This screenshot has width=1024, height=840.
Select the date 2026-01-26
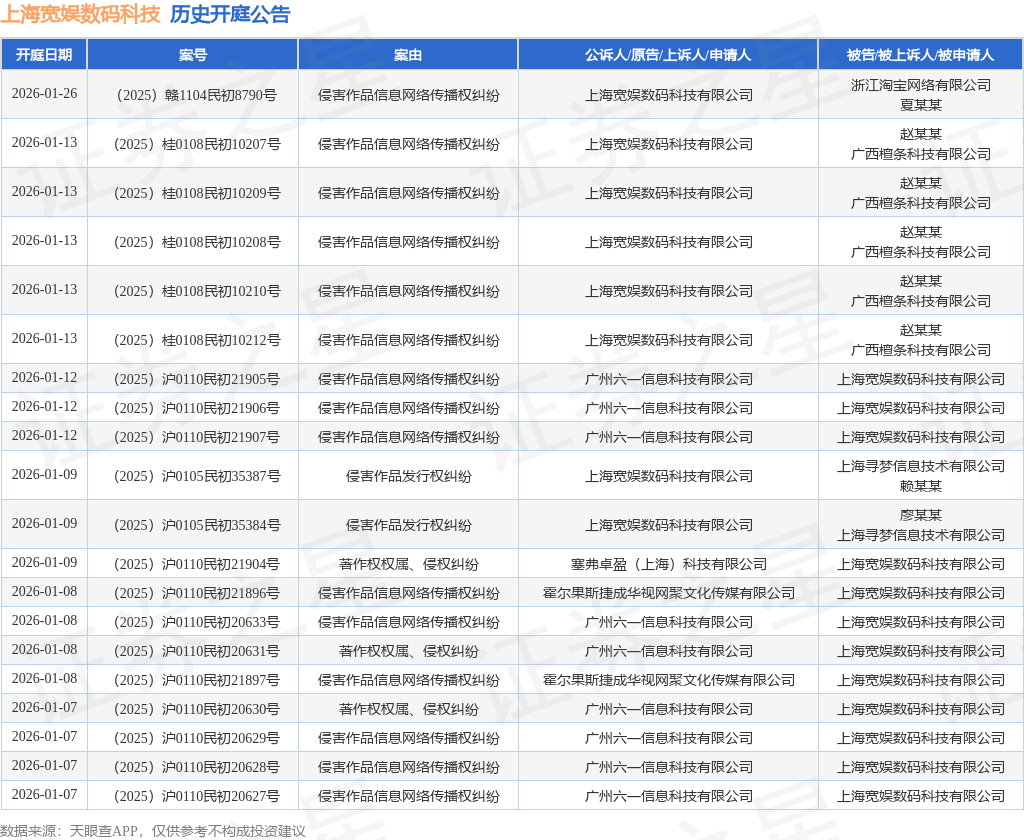(x=44, y=93)
